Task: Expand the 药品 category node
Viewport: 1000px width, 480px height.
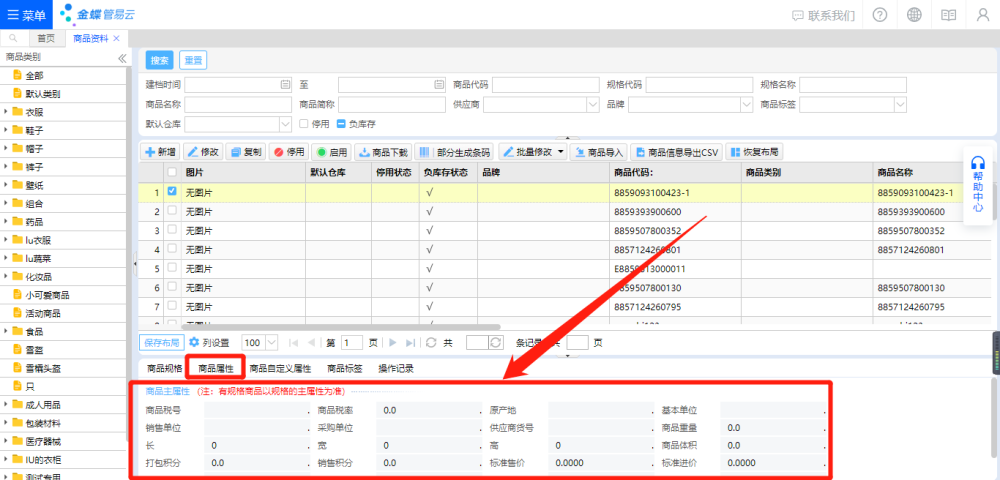Action: point(6,222)
